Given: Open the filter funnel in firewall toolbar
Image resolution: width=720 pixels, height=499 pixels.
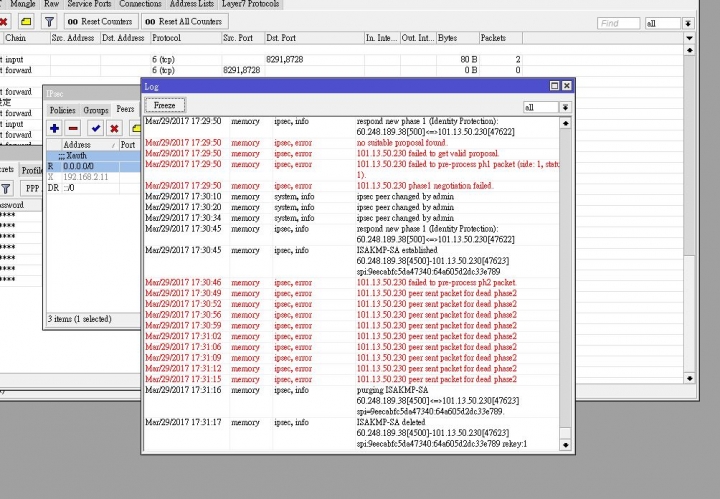Looking at the screenshot, I should [49, 22].
